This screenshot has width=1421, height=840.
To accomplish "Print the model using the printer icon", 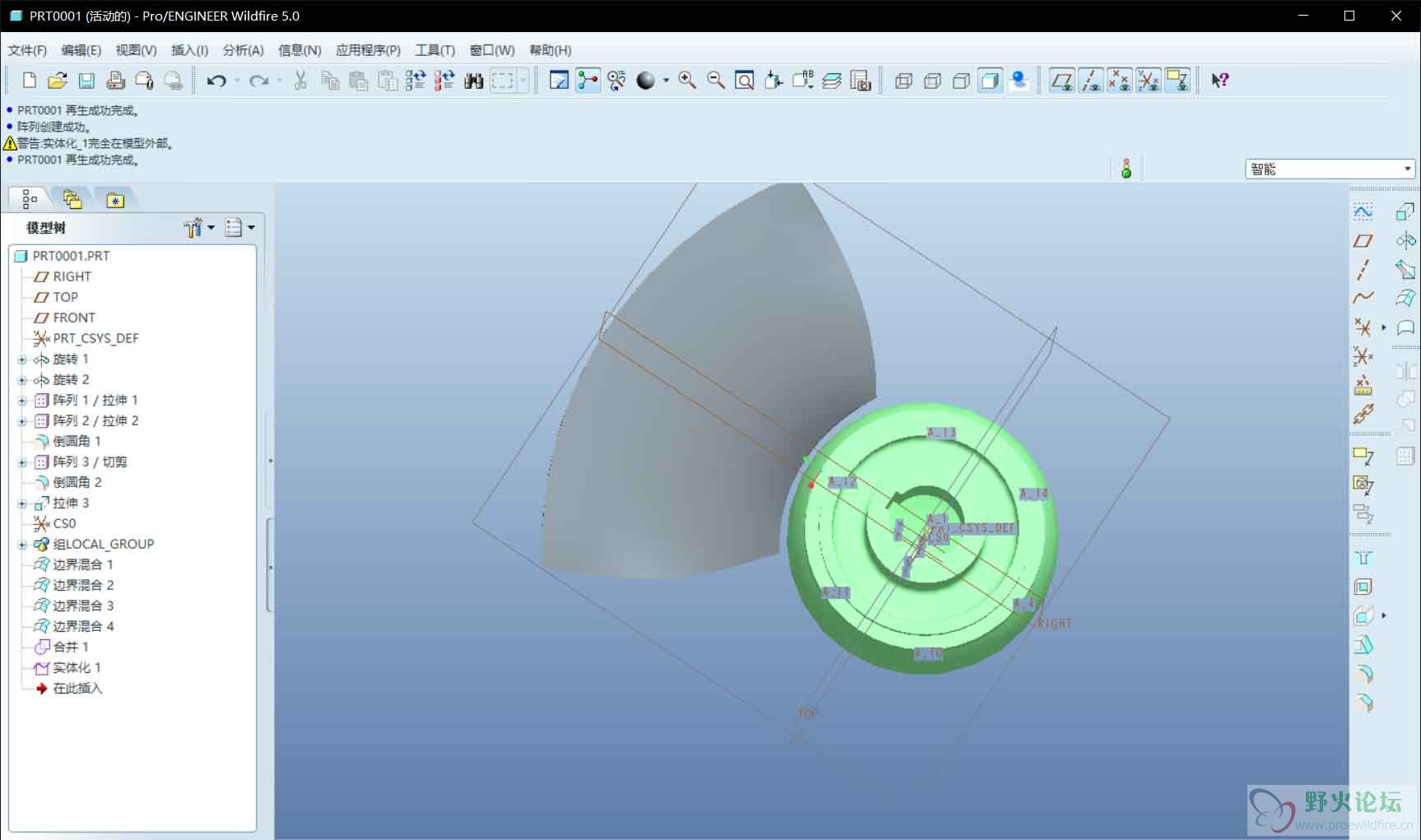I will pos(115,81).
